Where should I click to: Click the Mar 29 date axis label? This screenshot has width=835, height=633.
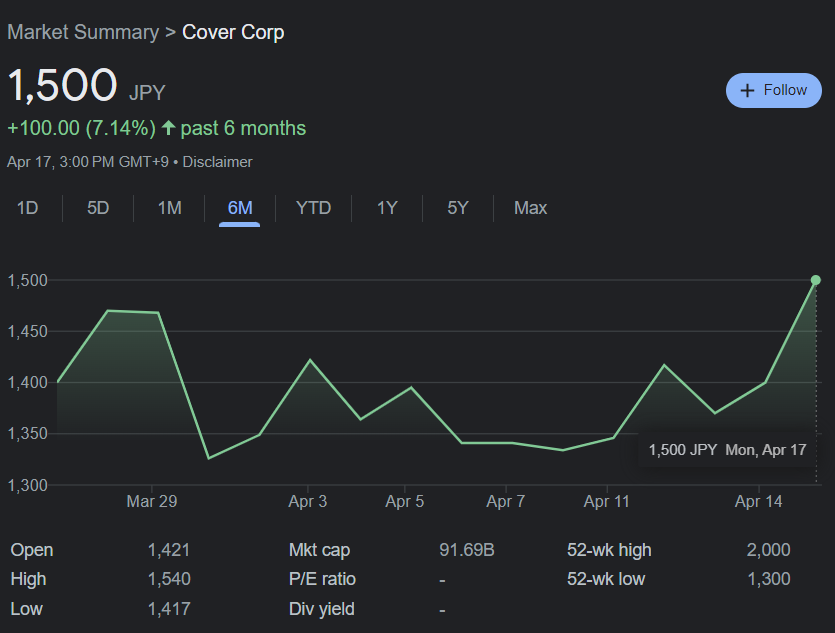pos(152,502)
